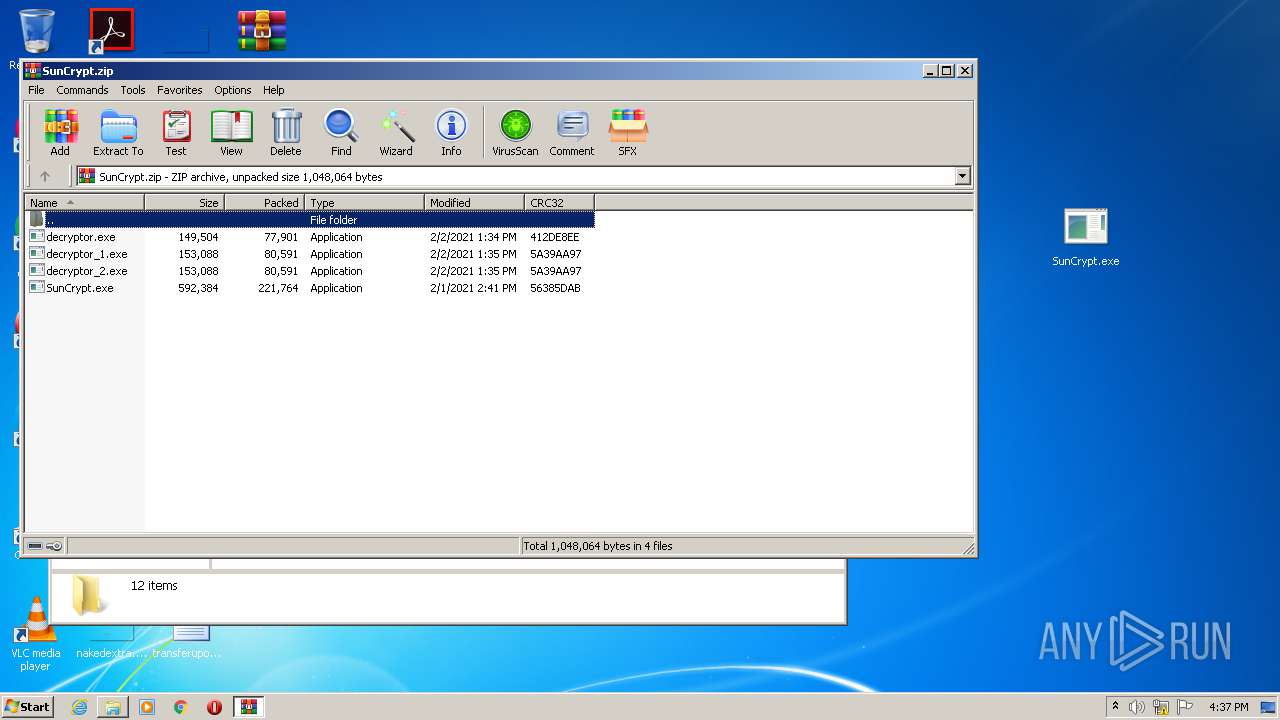Click modified date 2/1/2021 2:41 PM

[x=473, y=288]
